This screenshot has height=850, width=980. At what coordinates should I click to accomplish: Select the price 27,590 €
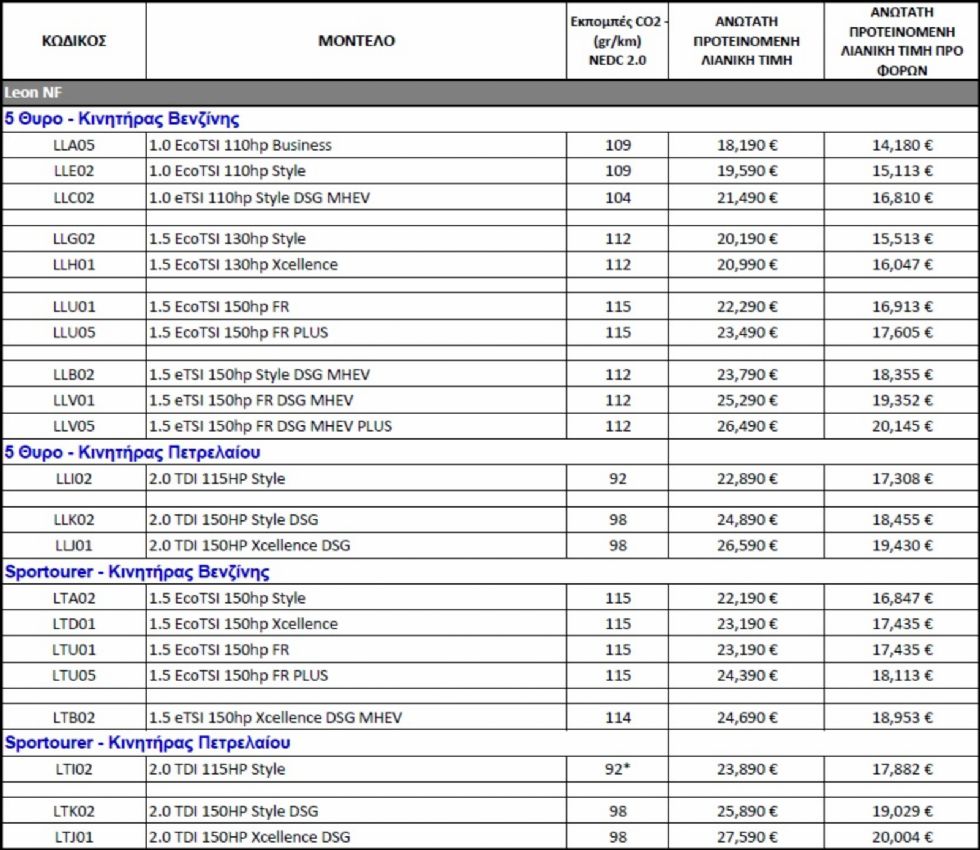(x=747, y=837)
